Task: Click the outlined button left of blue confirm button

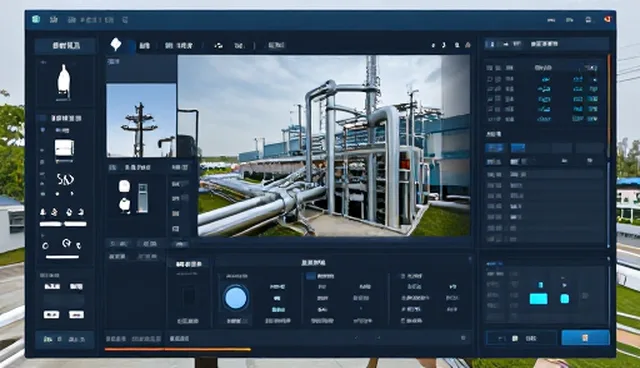Action: pyautogui.click(x=521, y=338)
